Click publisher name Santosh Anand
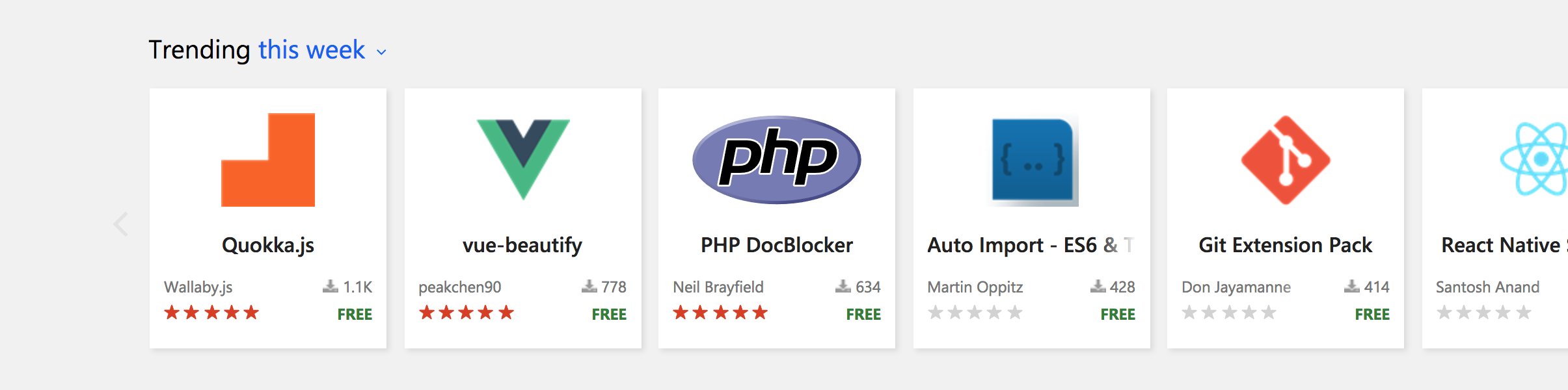This screenshot has width=1568, height=390. (x=1487, y=287)
